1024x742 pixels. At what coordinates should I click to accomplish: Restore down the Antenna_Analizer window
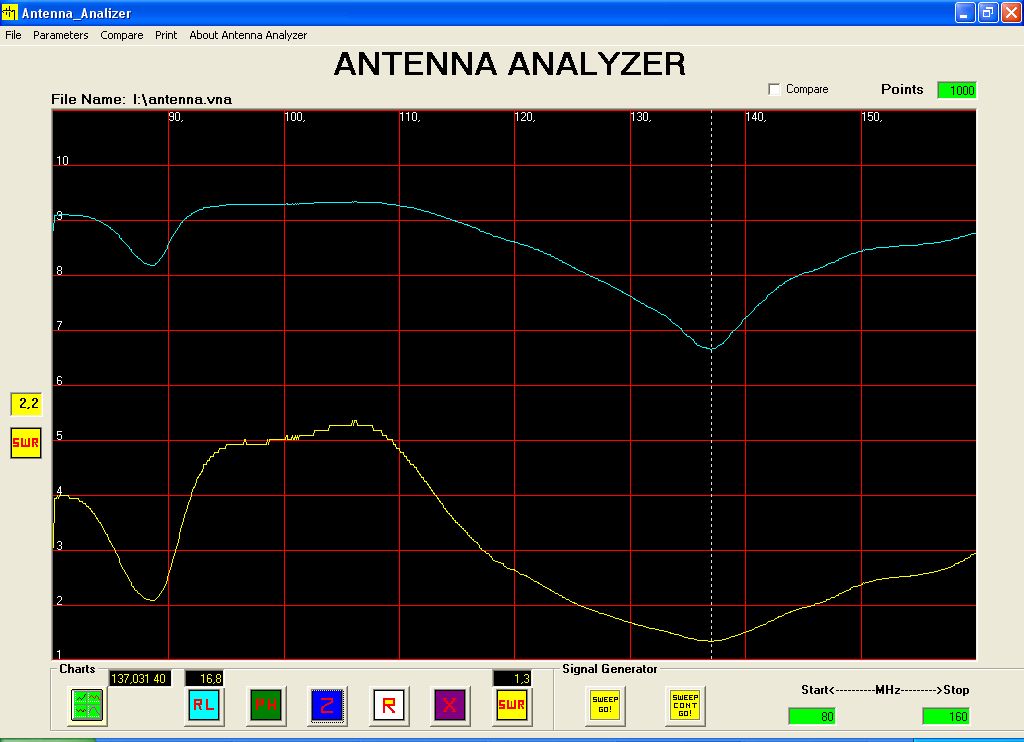click(x=988, y=12)
